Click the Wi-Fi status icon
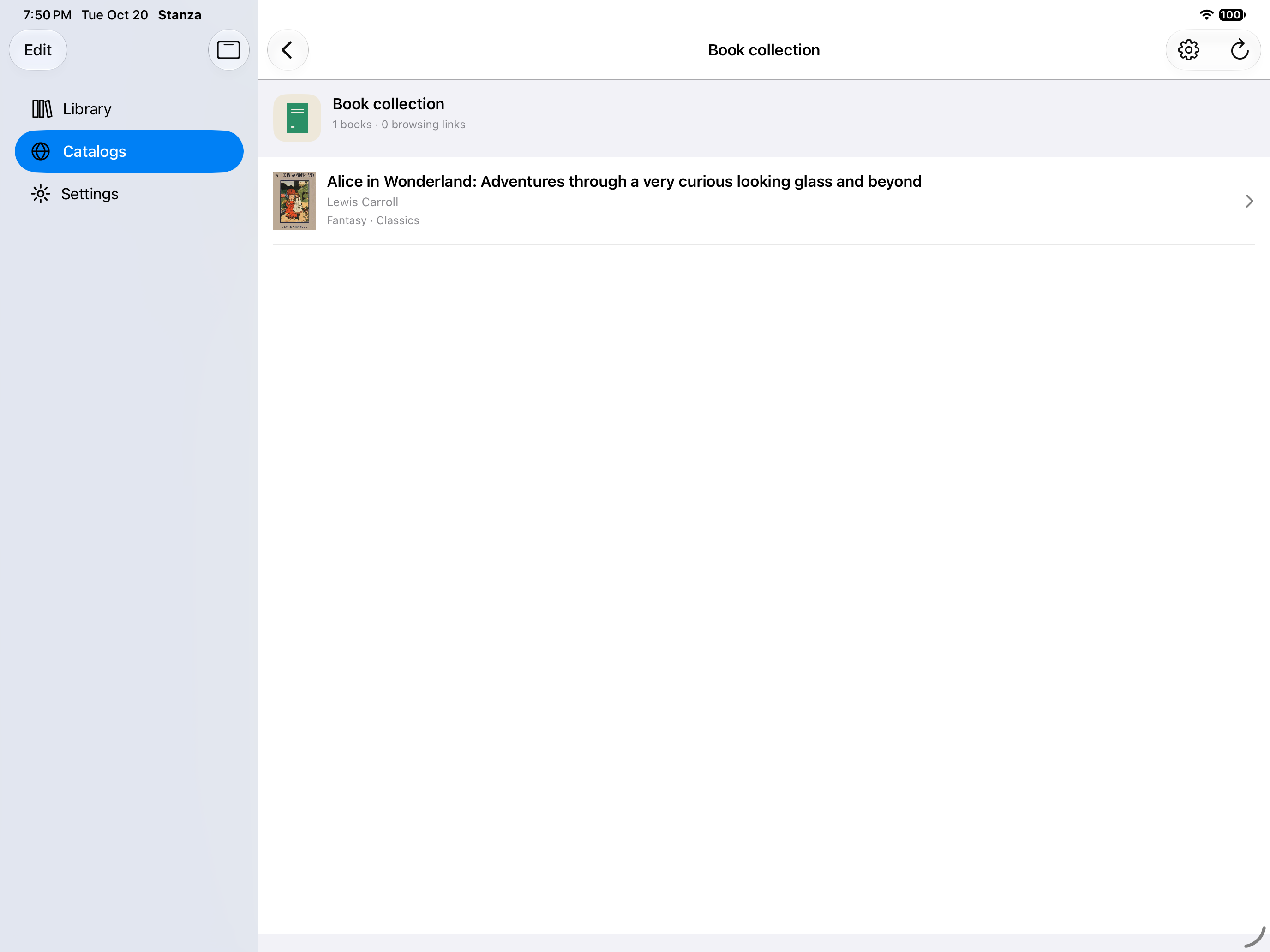Screen dimensions: 1270x952 click(x=1206, y=15)
